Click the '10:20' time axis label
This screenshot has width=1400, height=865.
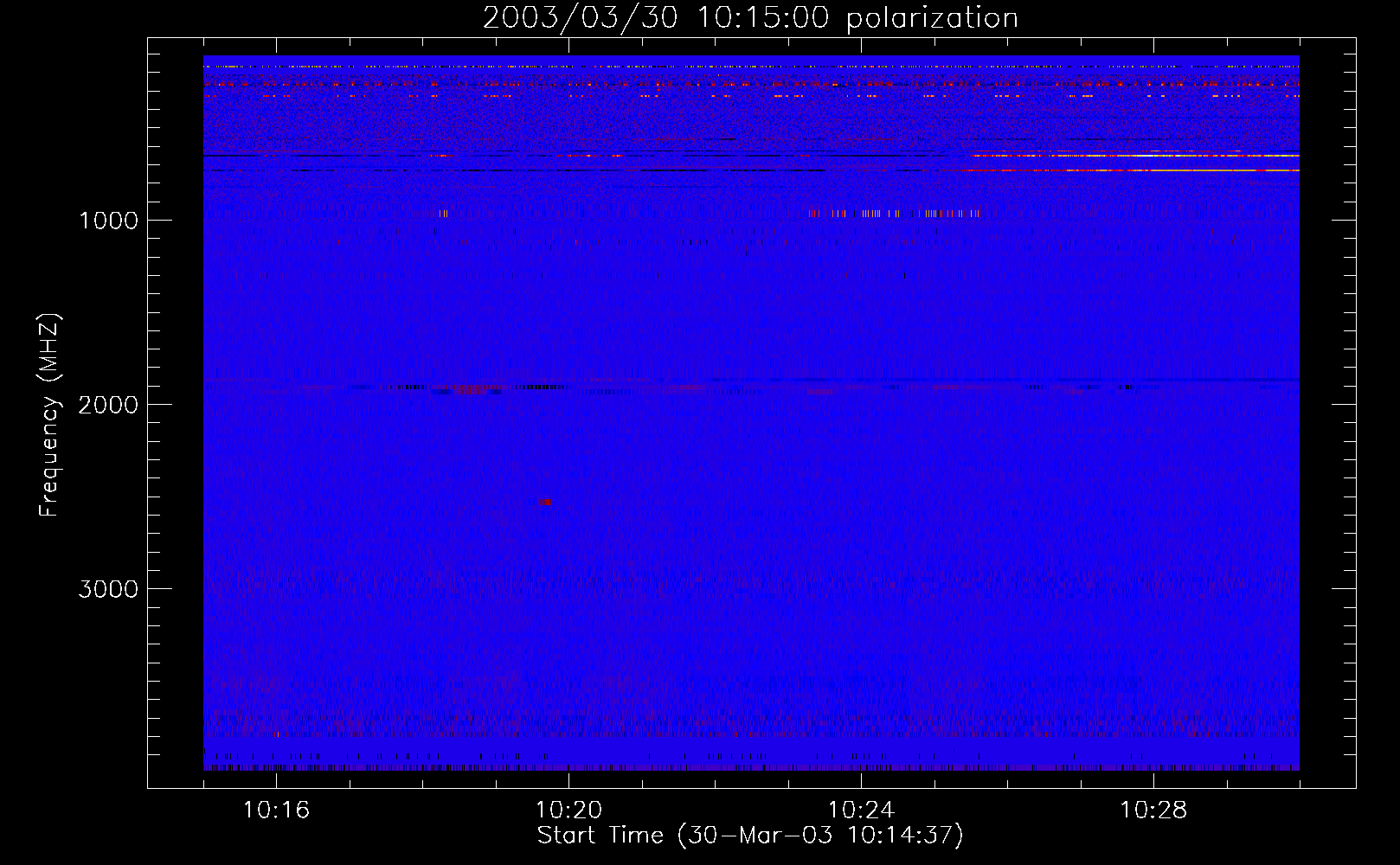[568, 811]
